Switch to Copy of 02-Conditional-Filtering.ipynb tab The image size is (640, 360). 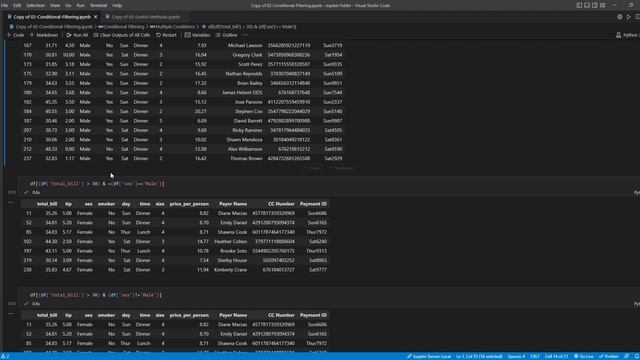(52, 17)
